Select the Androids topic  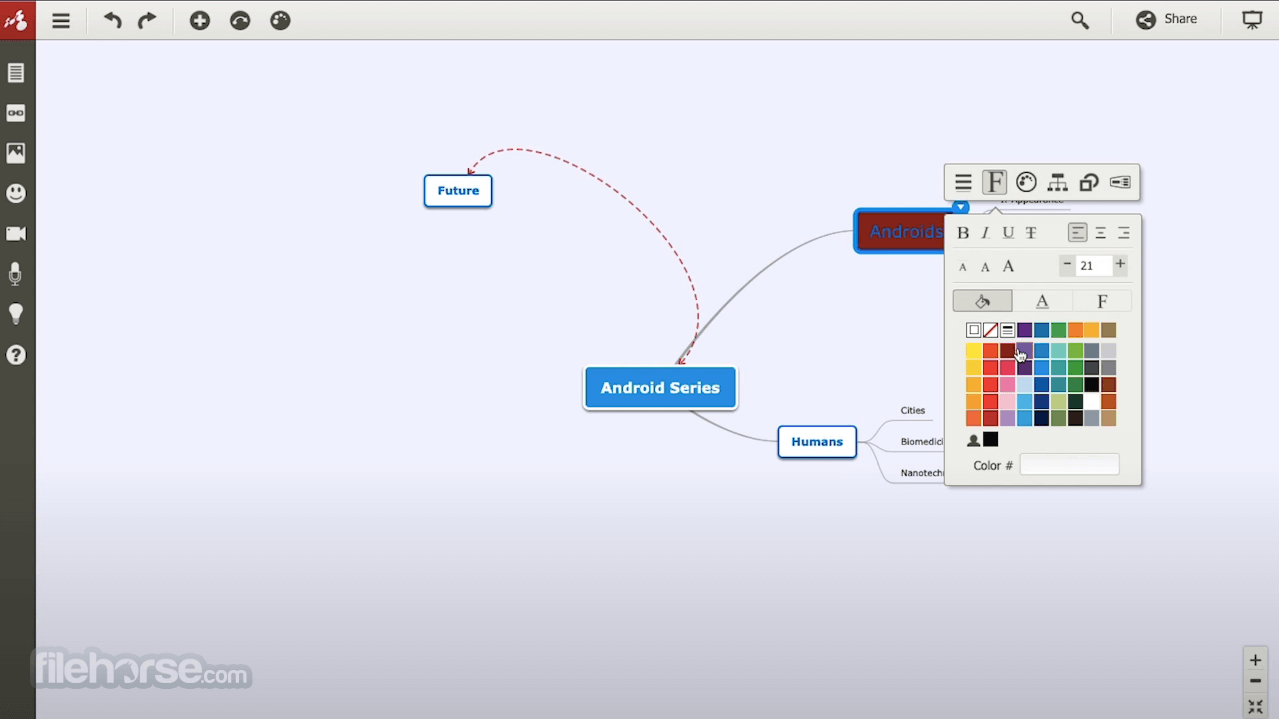pos(900,231)
